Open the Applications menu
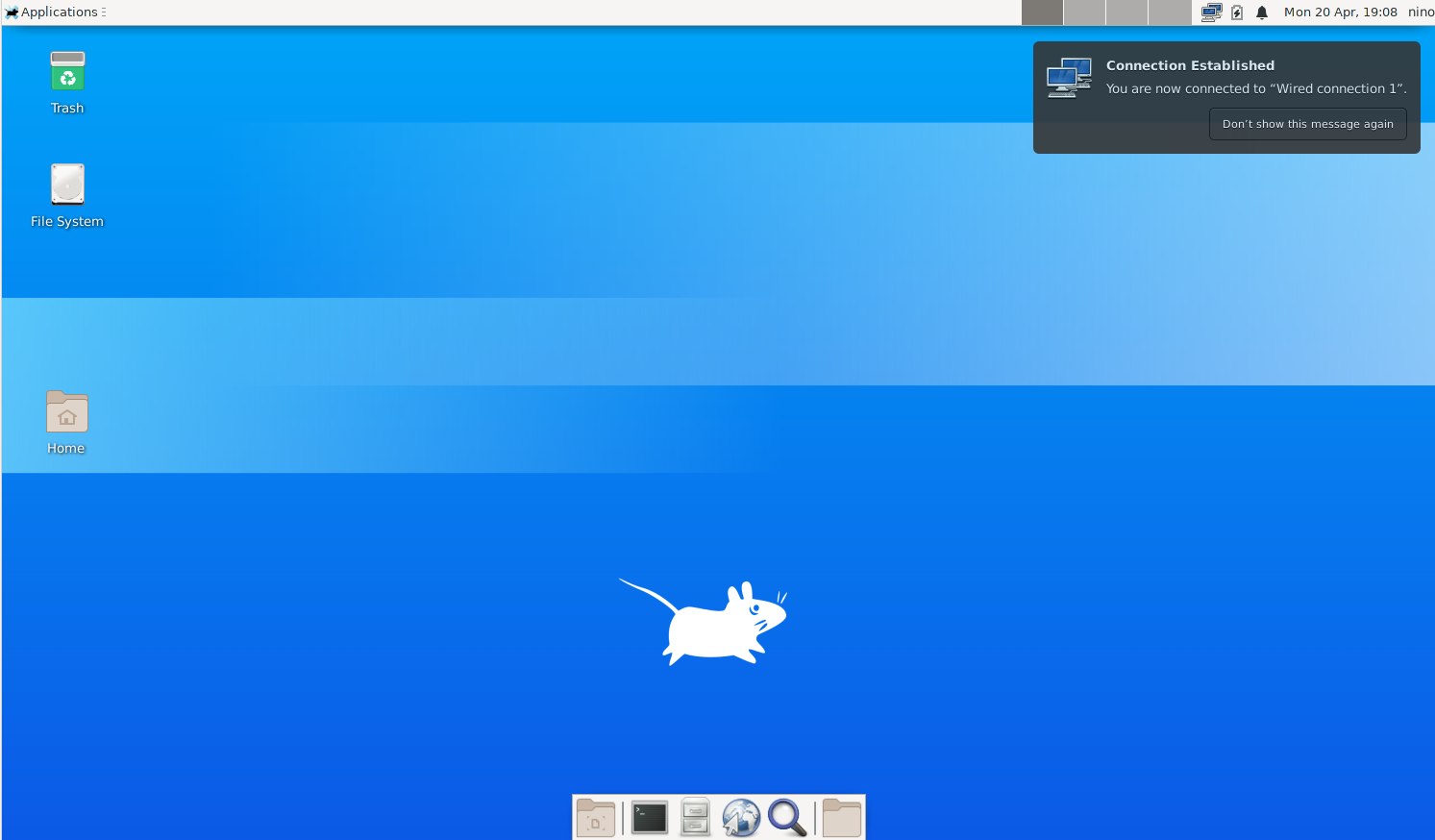This screenshot has height=840, width=1435. pos(55,12)
